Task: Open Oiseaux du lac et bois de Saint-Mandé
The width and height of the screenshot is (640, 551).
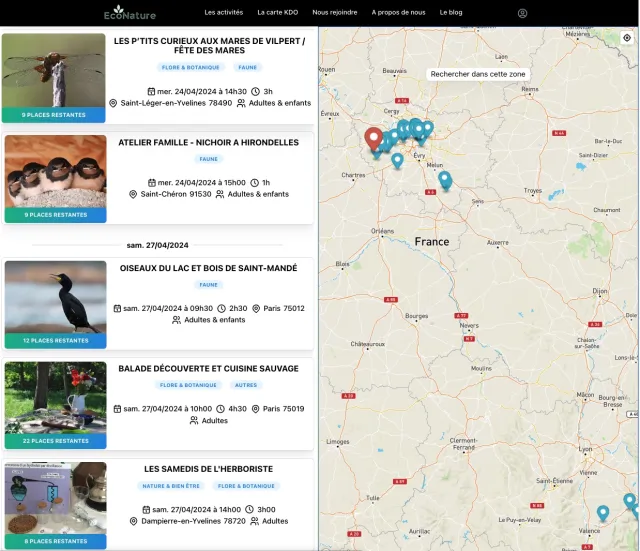Action: 209,268
